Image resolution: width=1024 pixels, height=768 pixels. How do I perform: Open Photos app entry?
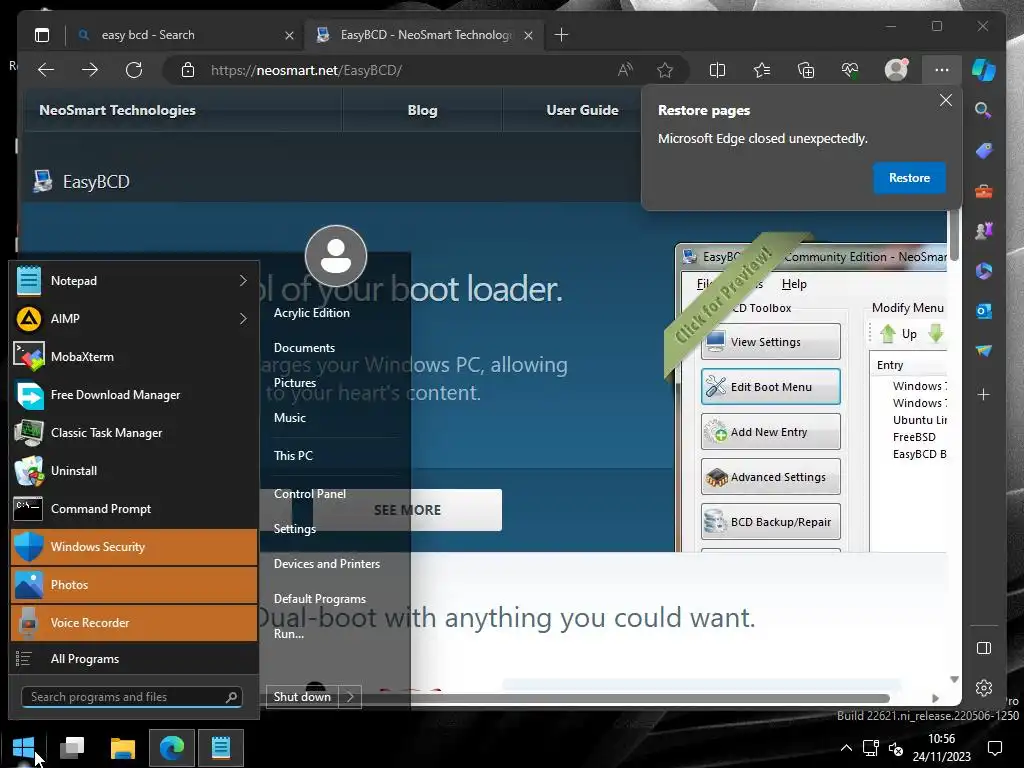[x=134, y=584]
